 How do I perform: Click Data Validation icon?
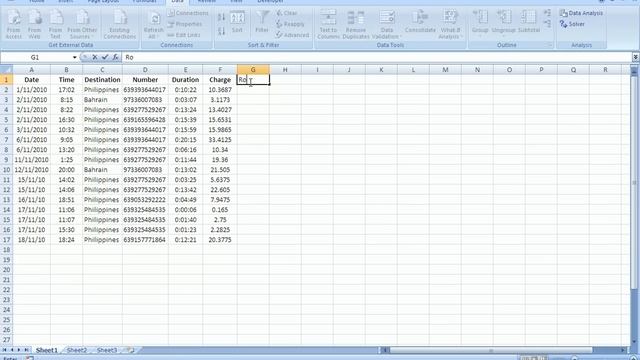(x=387, y=18)
